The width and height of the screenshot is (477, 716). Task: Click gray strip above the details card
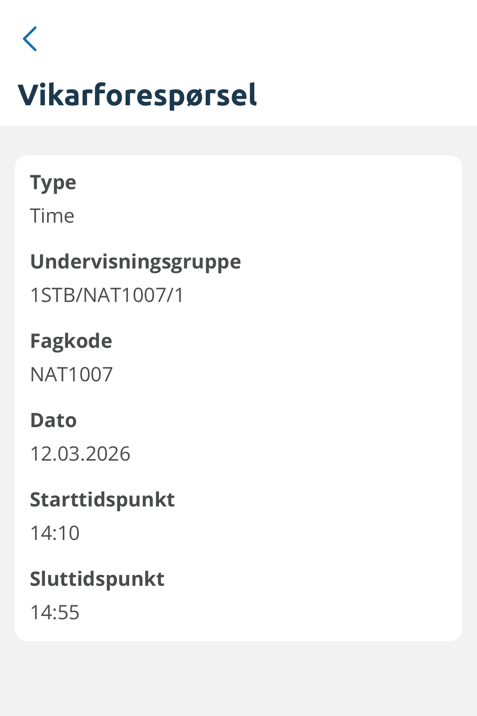point(238,140)
